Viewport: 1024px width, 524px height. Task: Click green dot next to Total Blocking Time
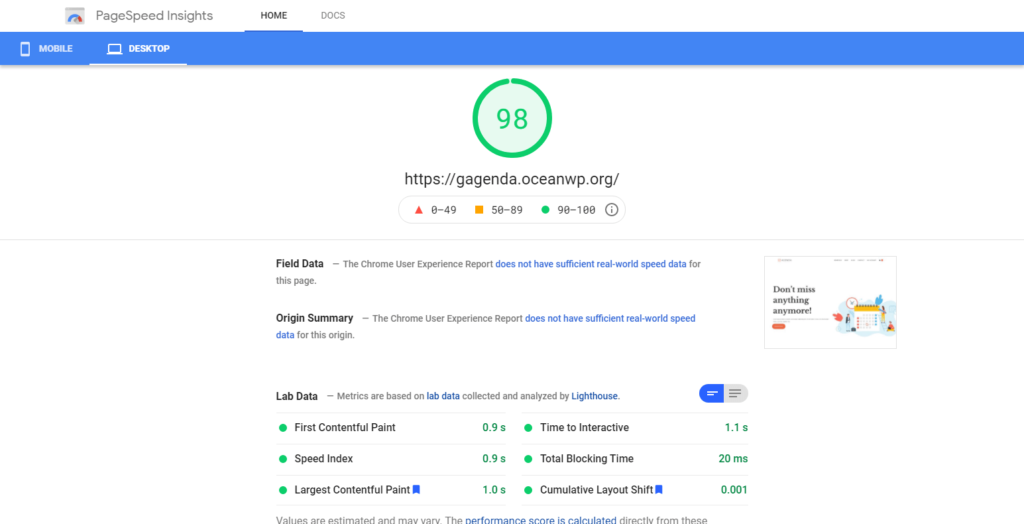(x=528, y=459)
